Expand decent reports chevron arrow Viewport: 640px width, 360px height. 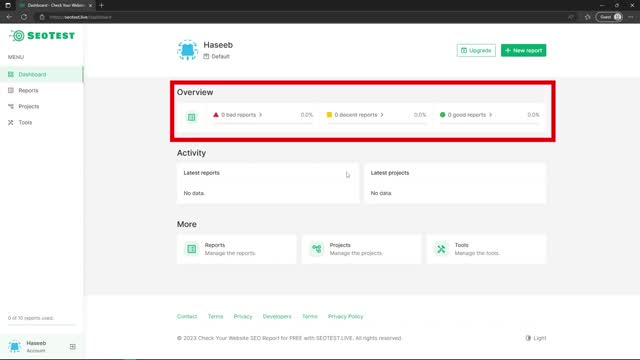click(382, 115)
